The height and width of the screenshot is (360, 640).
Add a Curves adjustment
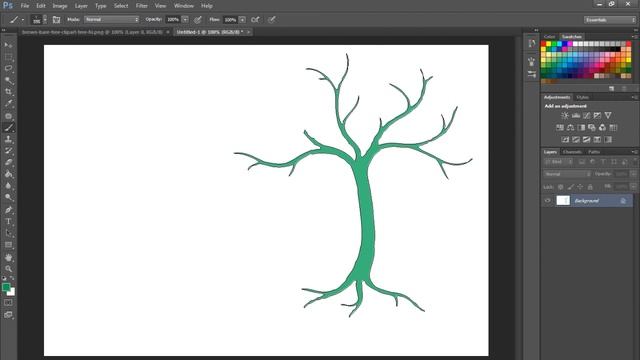[x=587, y=116]
